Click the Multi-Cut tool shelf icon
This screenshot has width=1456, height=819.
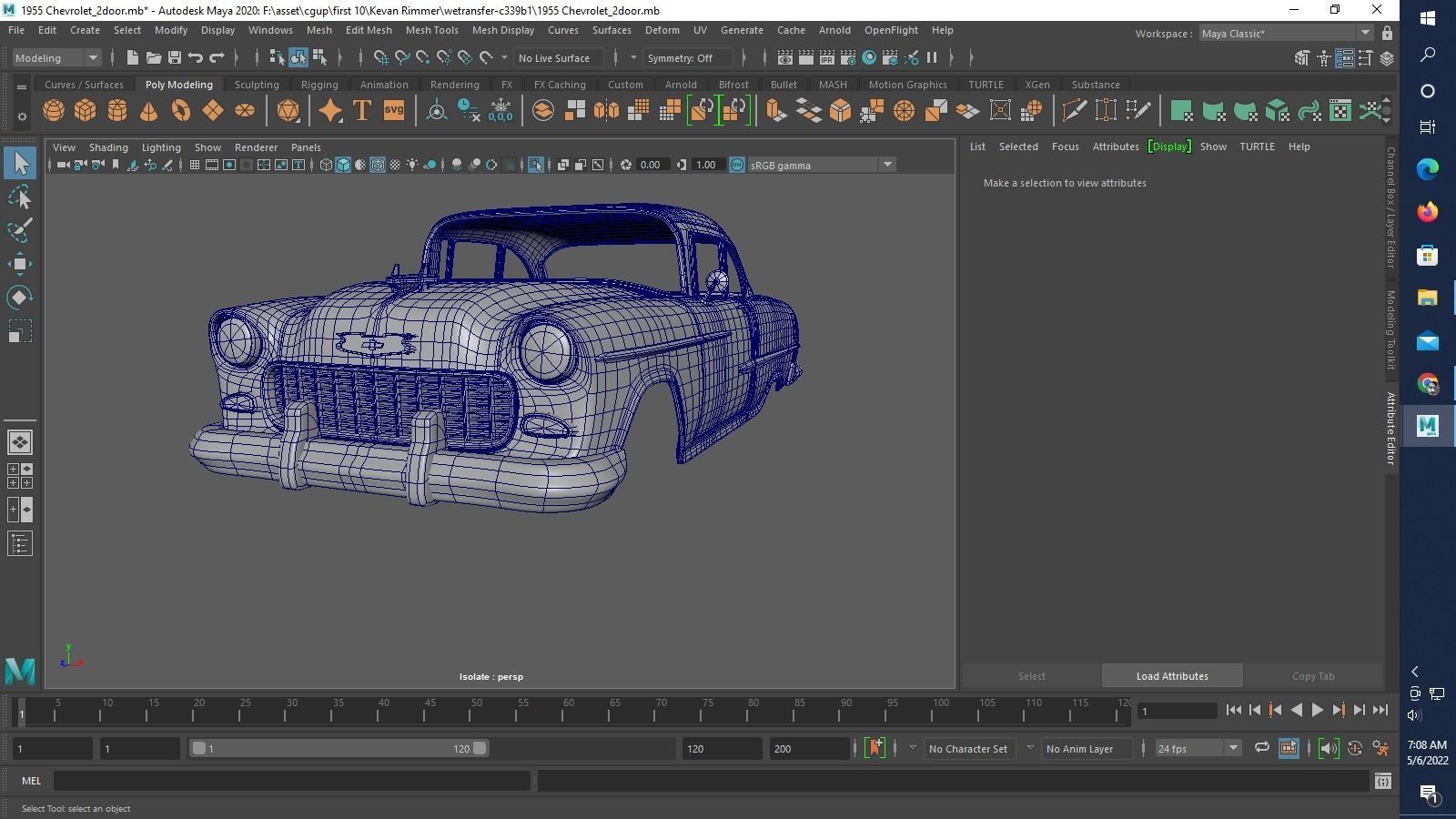click(1074, 111)
